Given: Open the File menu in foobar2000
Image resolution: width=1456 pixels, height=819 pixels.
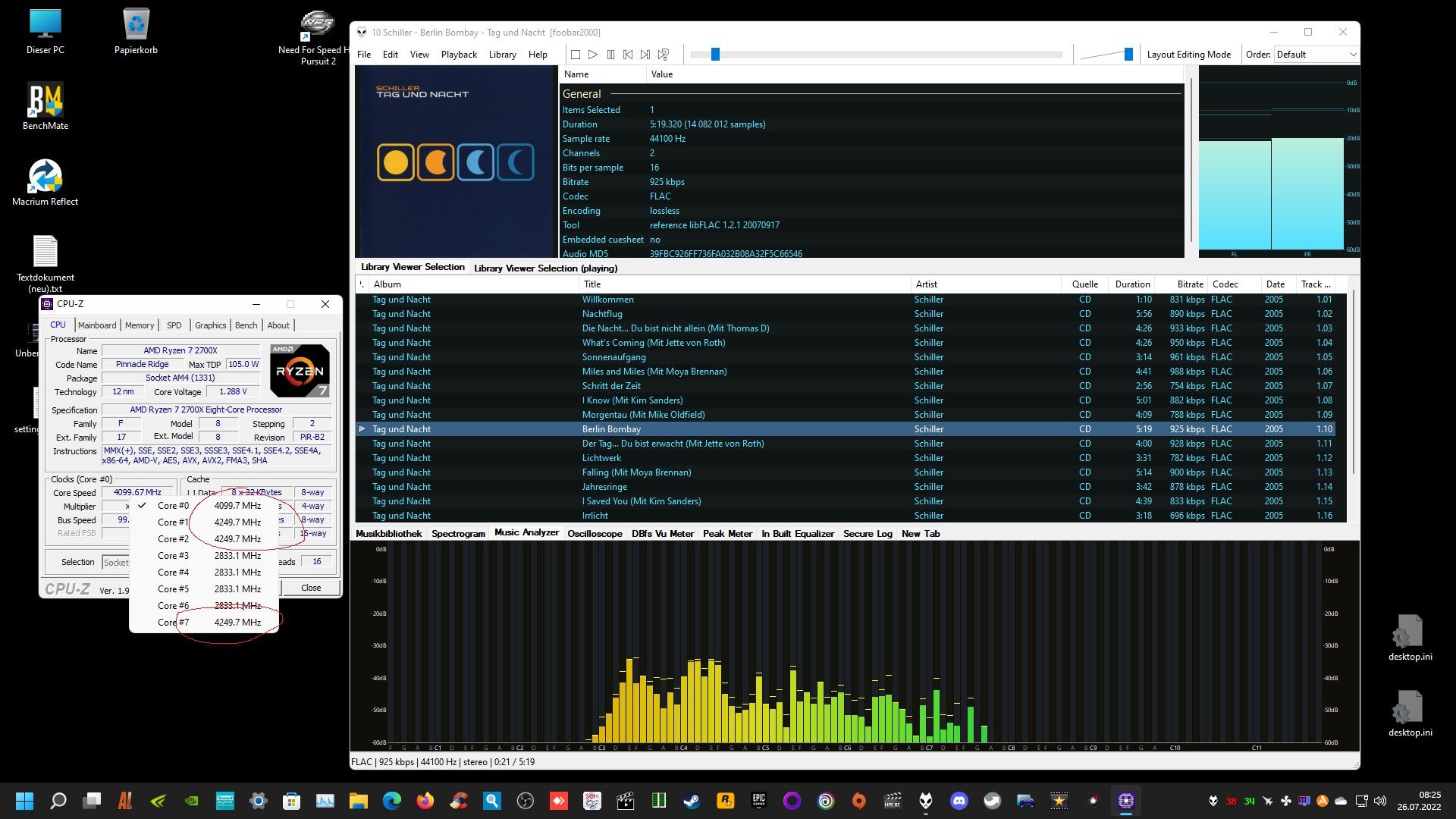Looking at the screenshot, I should (364, 55).
